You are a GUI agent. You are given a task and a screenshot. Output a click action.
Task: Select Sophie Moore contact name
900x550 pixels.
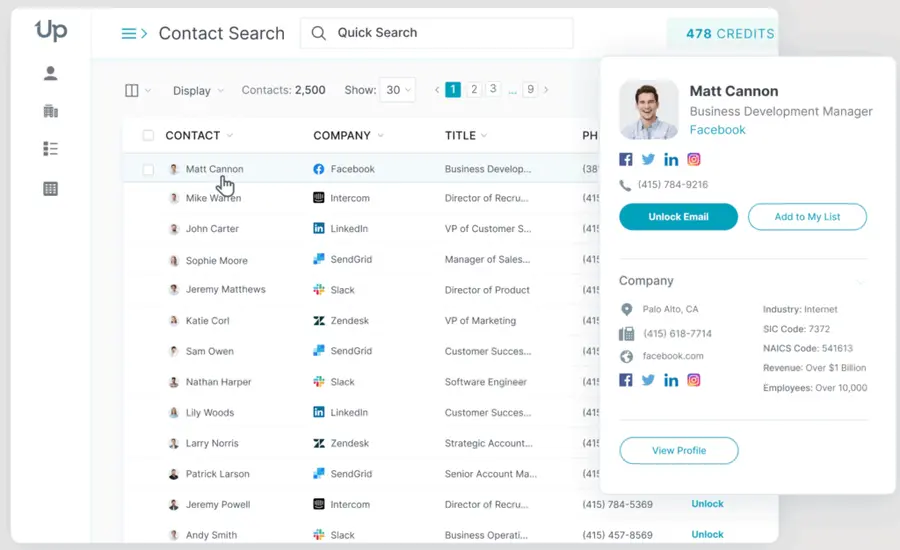[x=216, y=261]
